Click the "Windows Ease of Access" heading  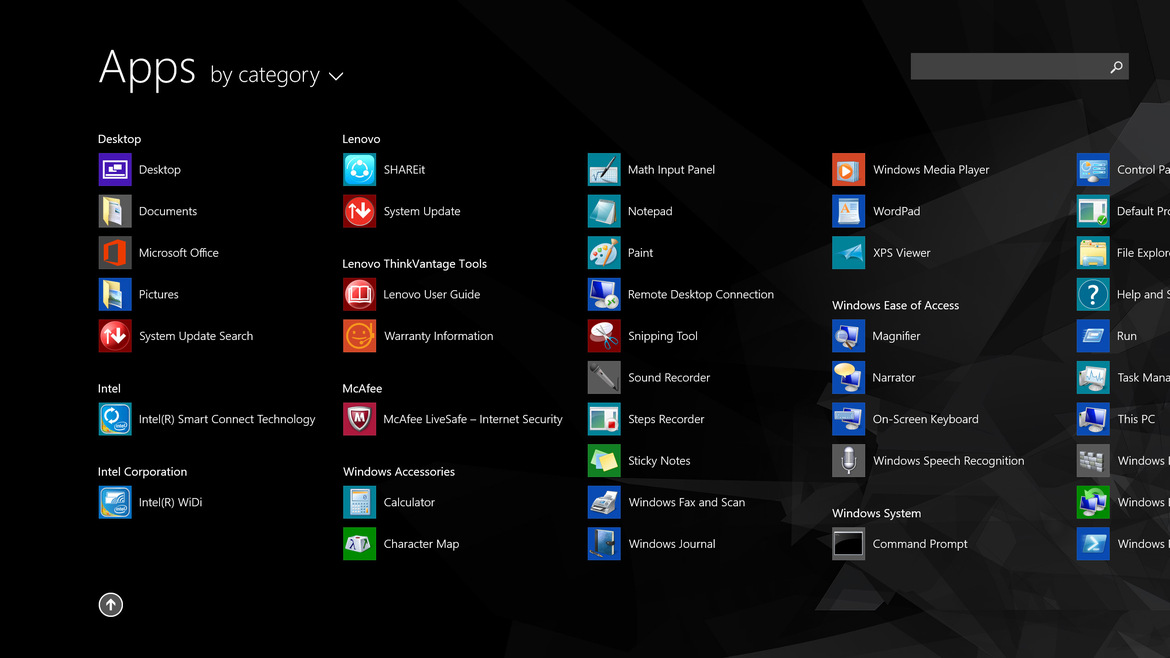(x=895, y=305)
